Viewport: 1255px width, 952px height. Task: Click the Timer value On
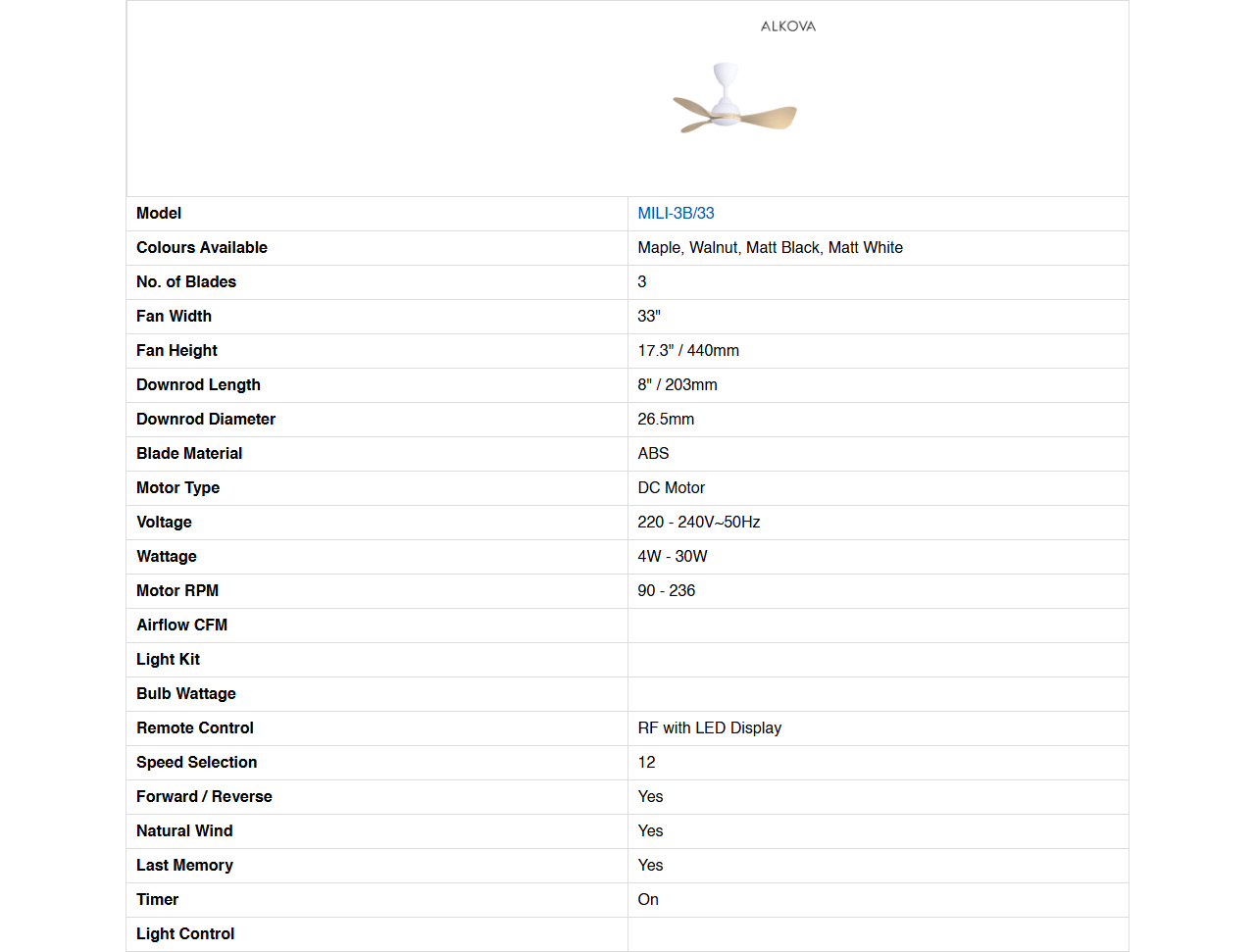[x=648, y=900]
